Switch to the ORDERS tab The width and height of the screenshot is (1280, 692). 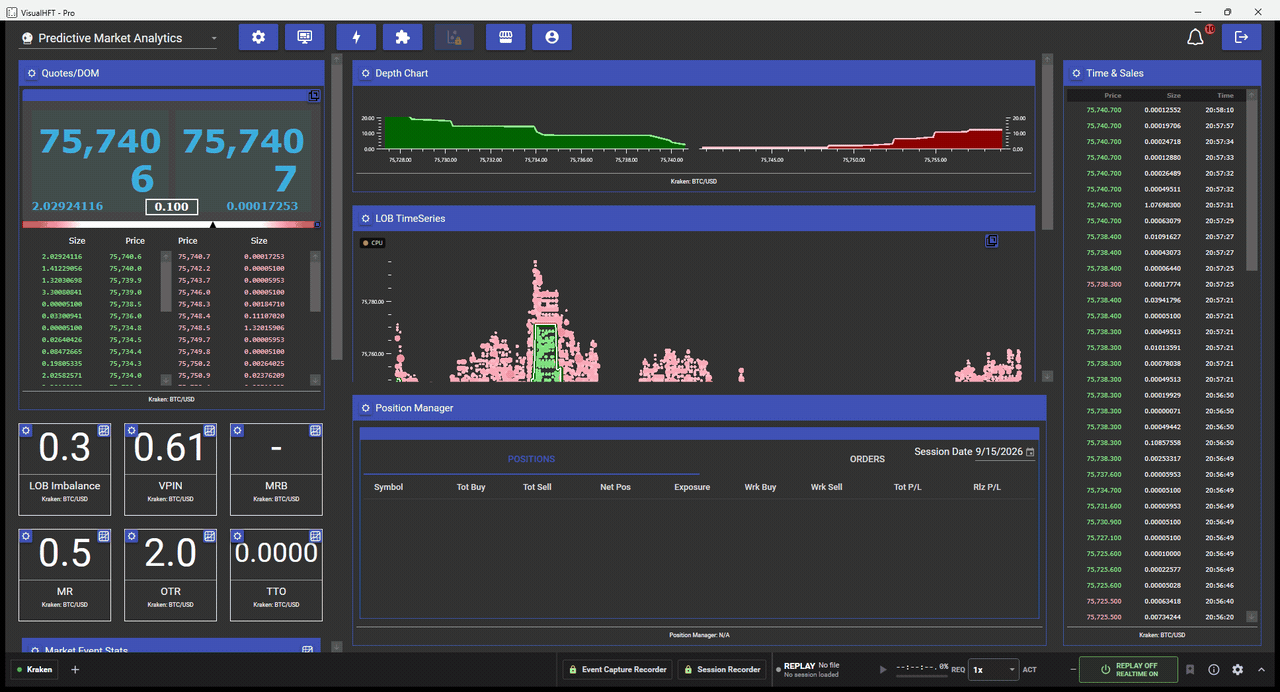coord(867,460)
